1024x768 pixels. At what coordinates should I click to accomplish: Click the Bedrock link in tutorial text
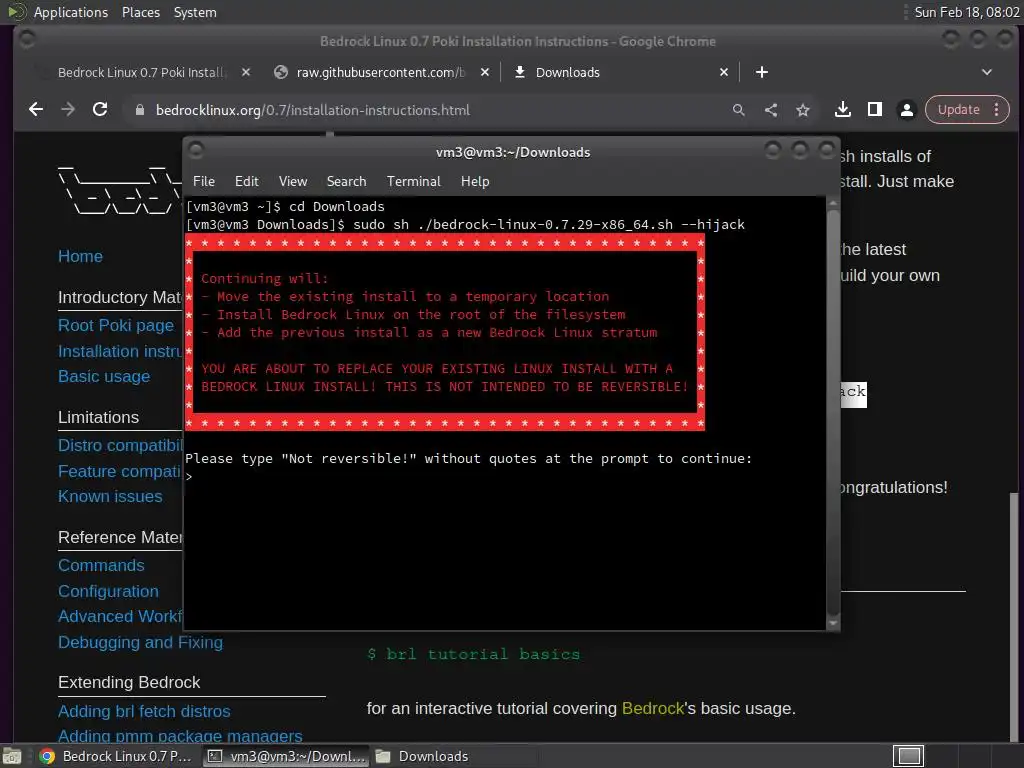tap(652, 709)
